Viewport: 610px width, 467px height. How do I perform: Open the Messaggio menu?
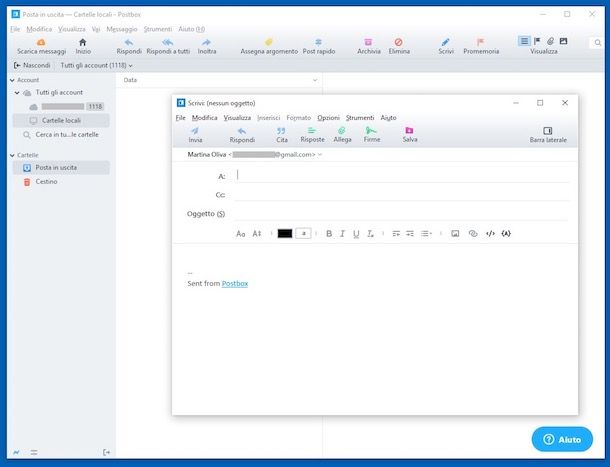tap(122, 30)
